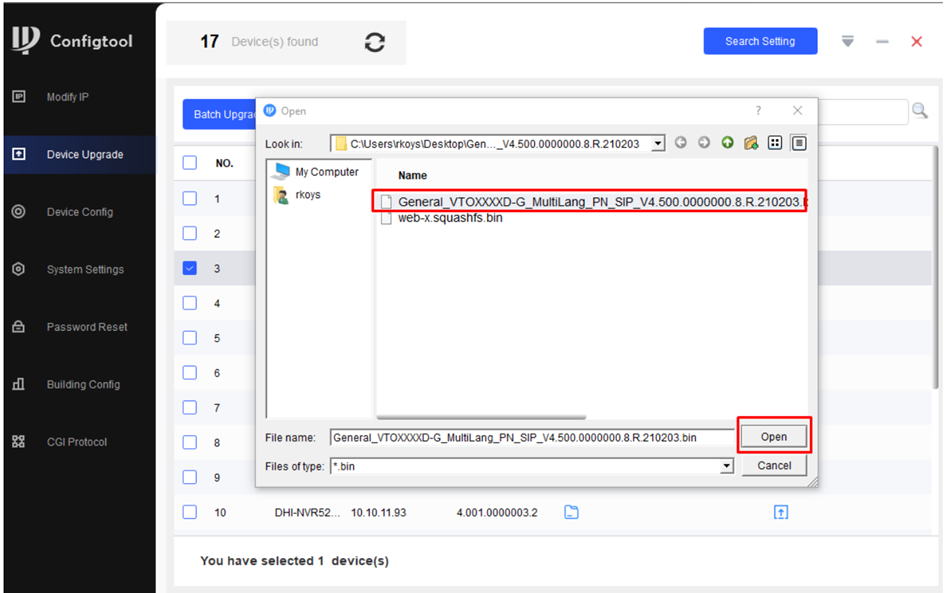Click the Parent Directory up arrow icon
Viewport: 945px width, 593px height.
(727, 143)
